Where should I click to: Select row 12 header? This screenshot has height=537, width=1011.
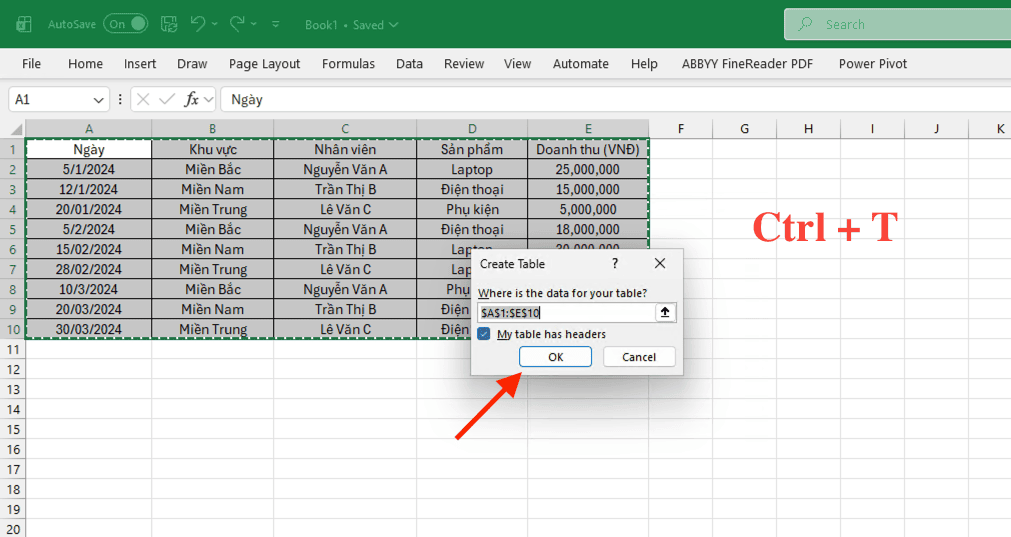point(13,369)
